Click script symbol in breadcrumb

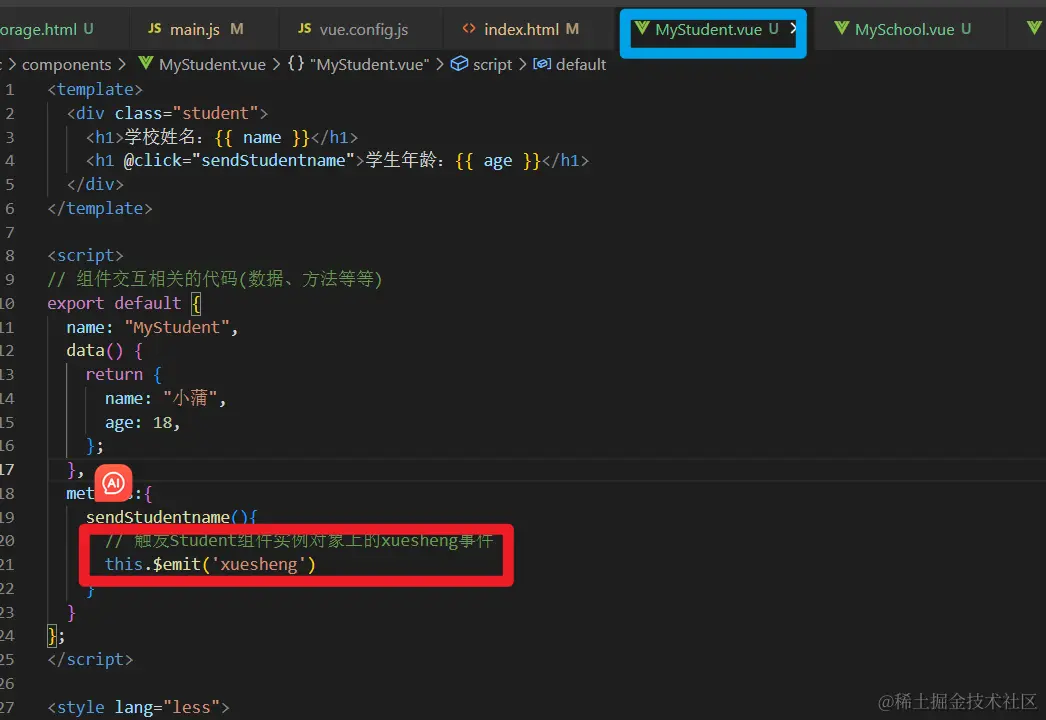492,65
